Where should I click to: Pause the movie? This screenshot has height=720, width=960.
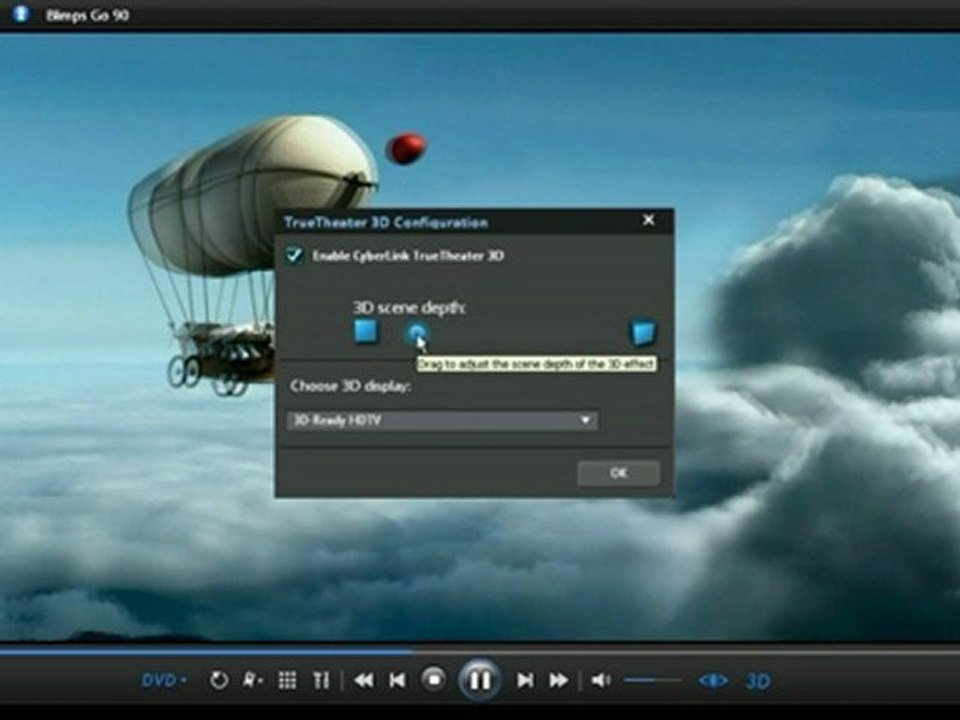point(479,680)
